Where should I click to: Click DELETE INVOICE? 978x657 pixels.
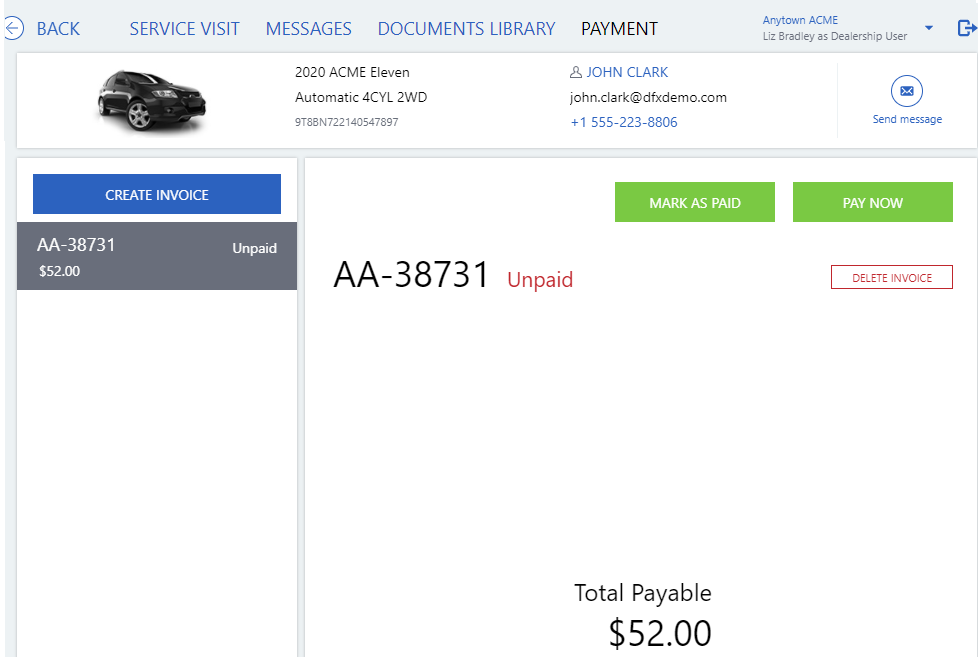(x=891, y=277)
